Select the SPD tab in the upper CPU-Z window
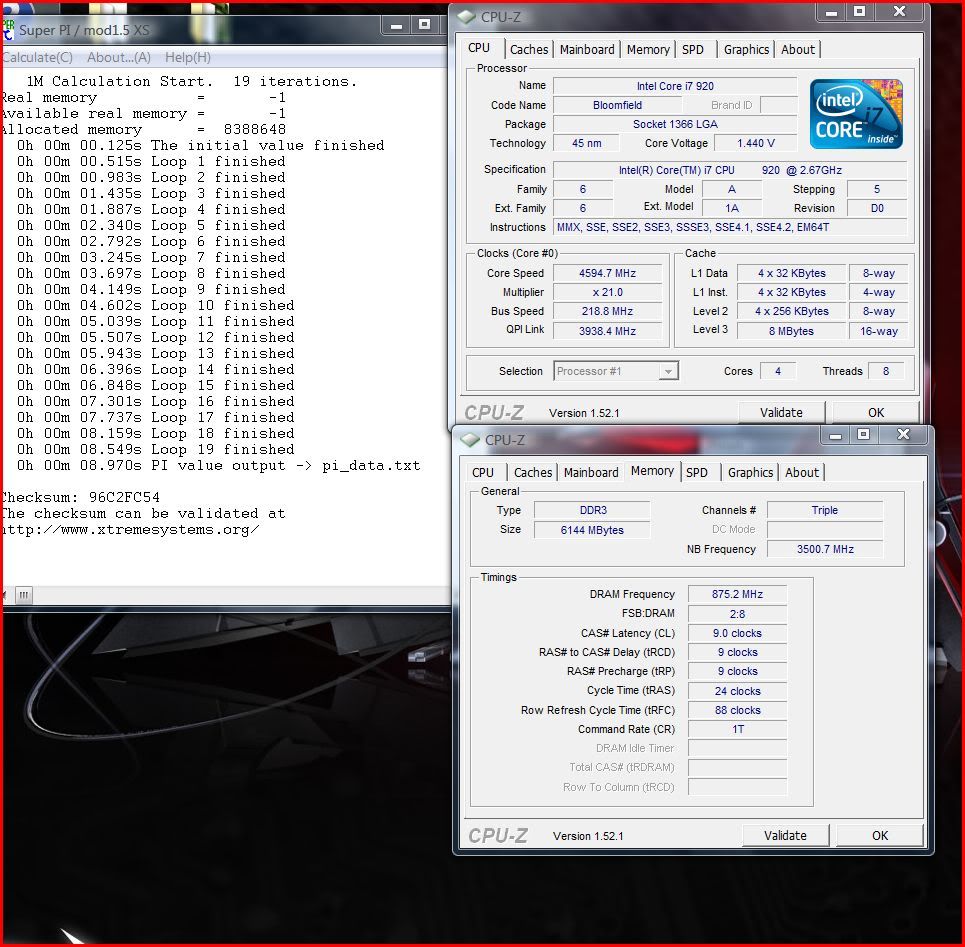The image size is (965, 947). tap(692, 49)
